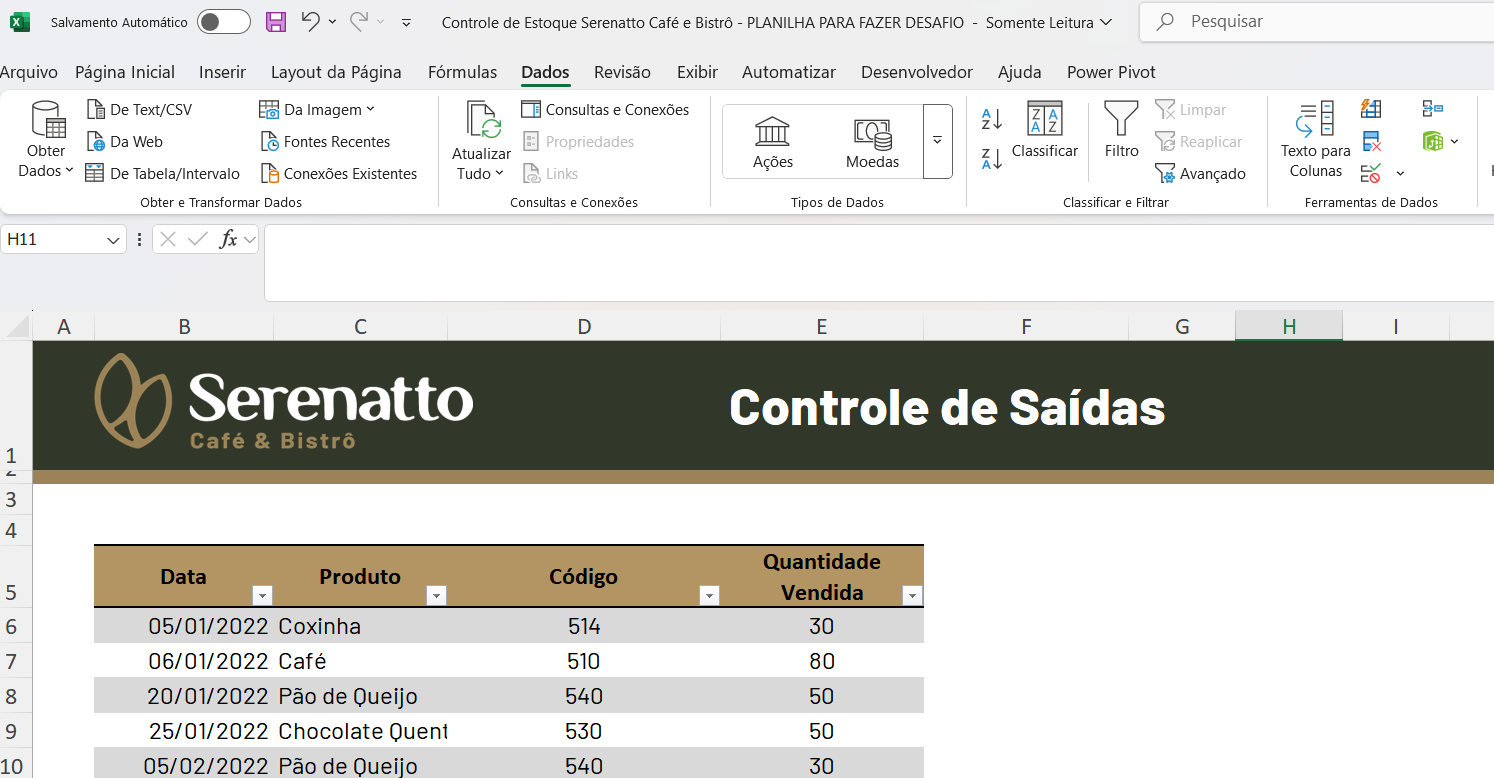Switch to Página Inicial tab

click(x=125, y=72)
